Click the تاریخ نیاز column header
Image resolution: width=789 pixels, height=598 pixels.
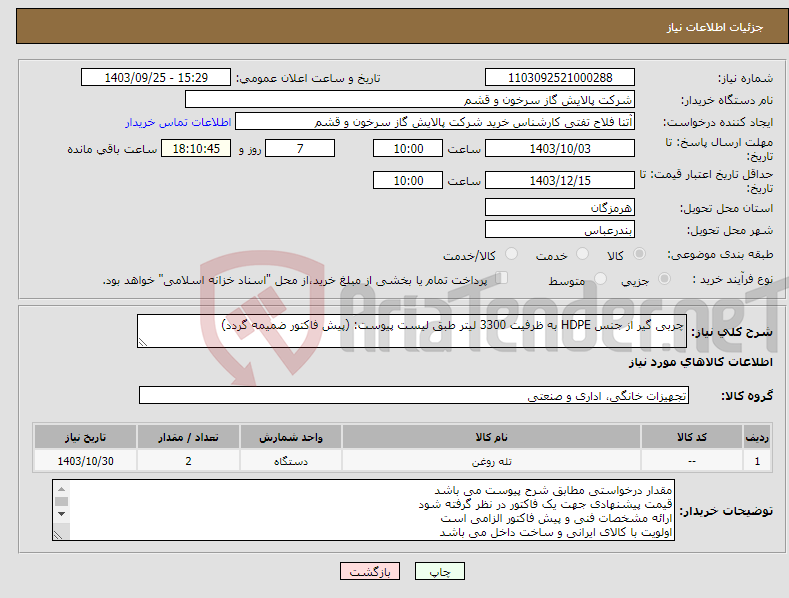tap(86, 437)
